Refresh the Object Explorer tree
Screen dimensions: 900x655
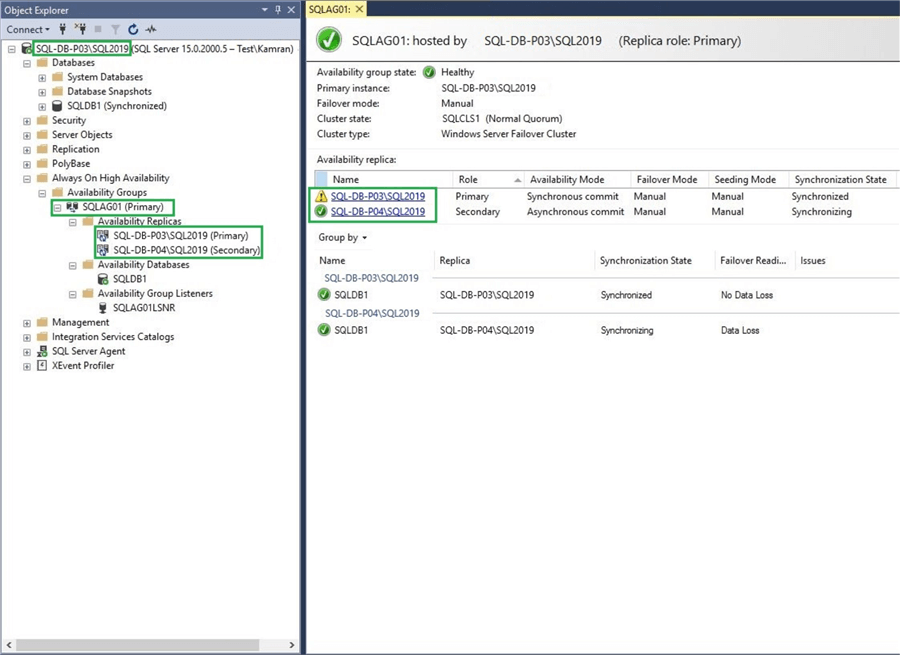coord(133,29)
